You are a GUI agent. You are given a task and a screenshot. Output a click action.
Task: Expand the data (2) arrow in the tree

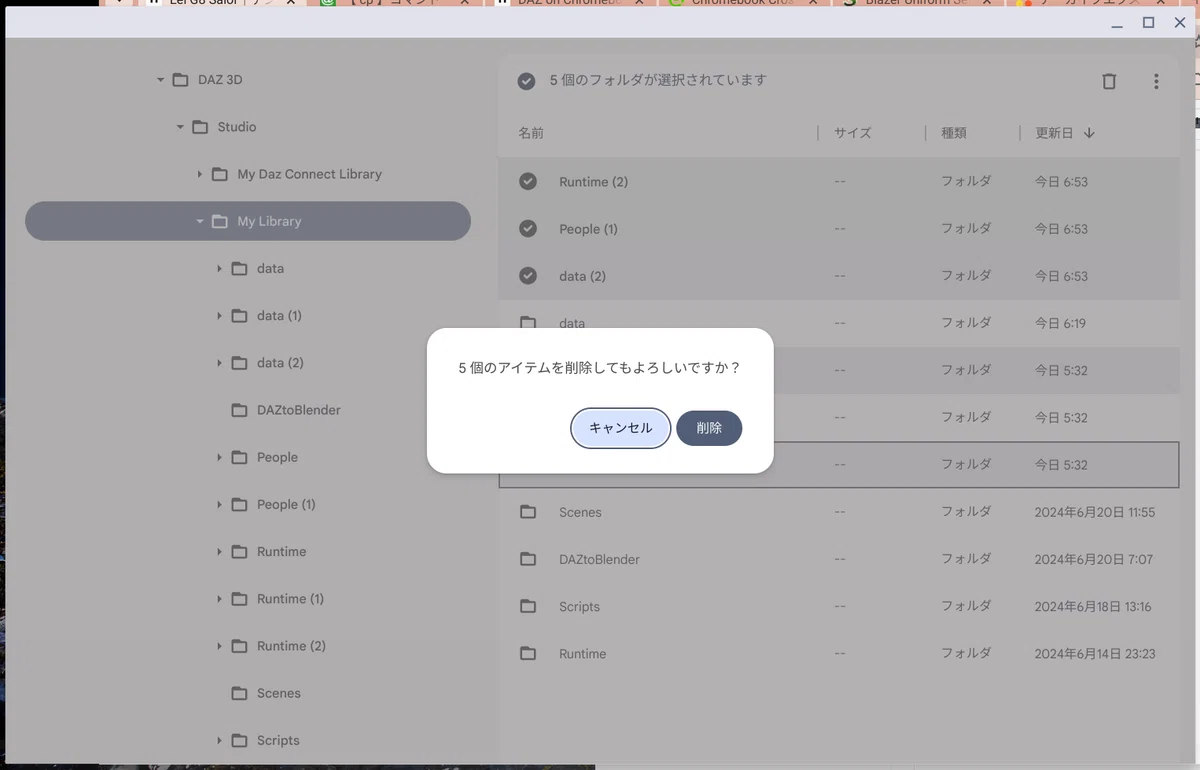click(219, 363)
